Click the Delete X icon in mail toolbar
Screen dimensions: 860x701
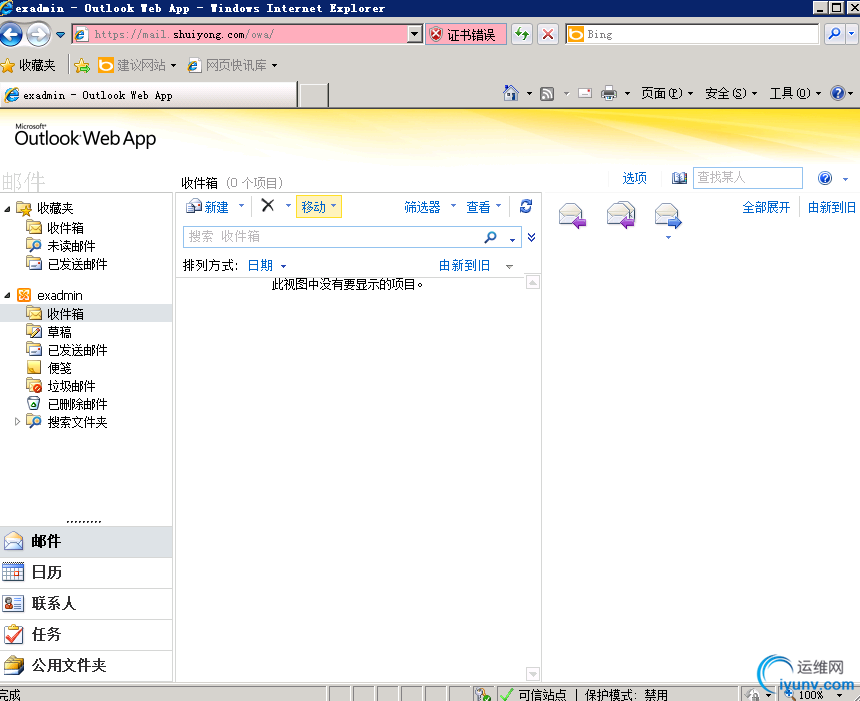[x=268, y=206]
